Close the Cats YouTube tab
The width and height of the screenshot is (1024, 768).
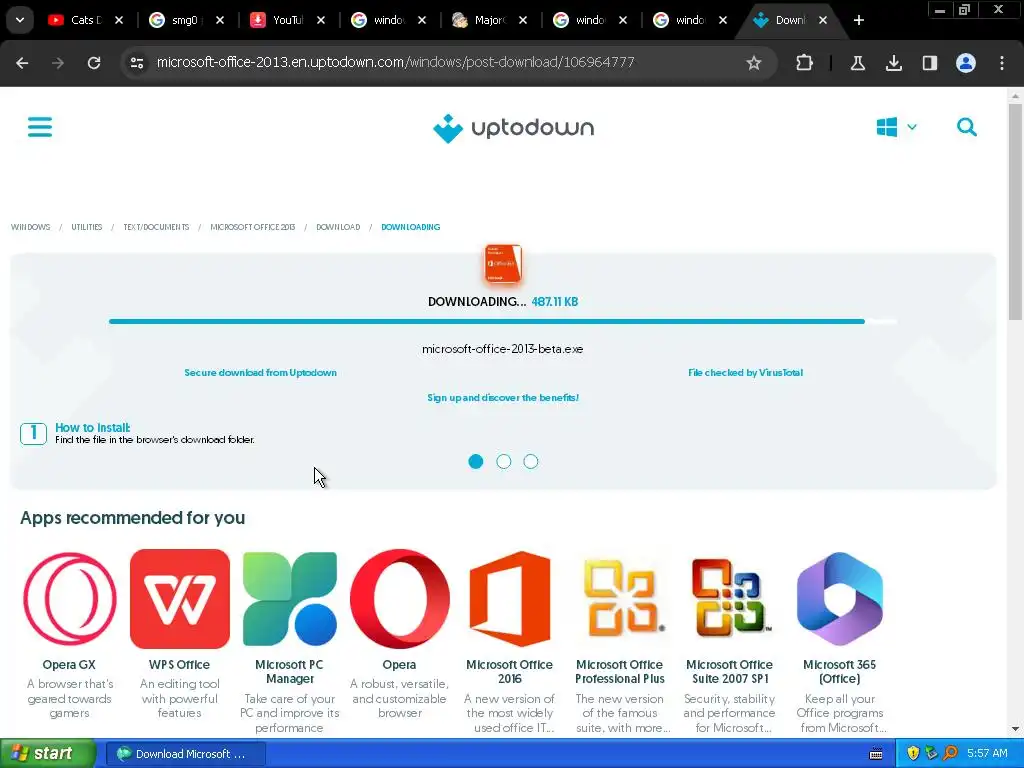click(119, 20)
